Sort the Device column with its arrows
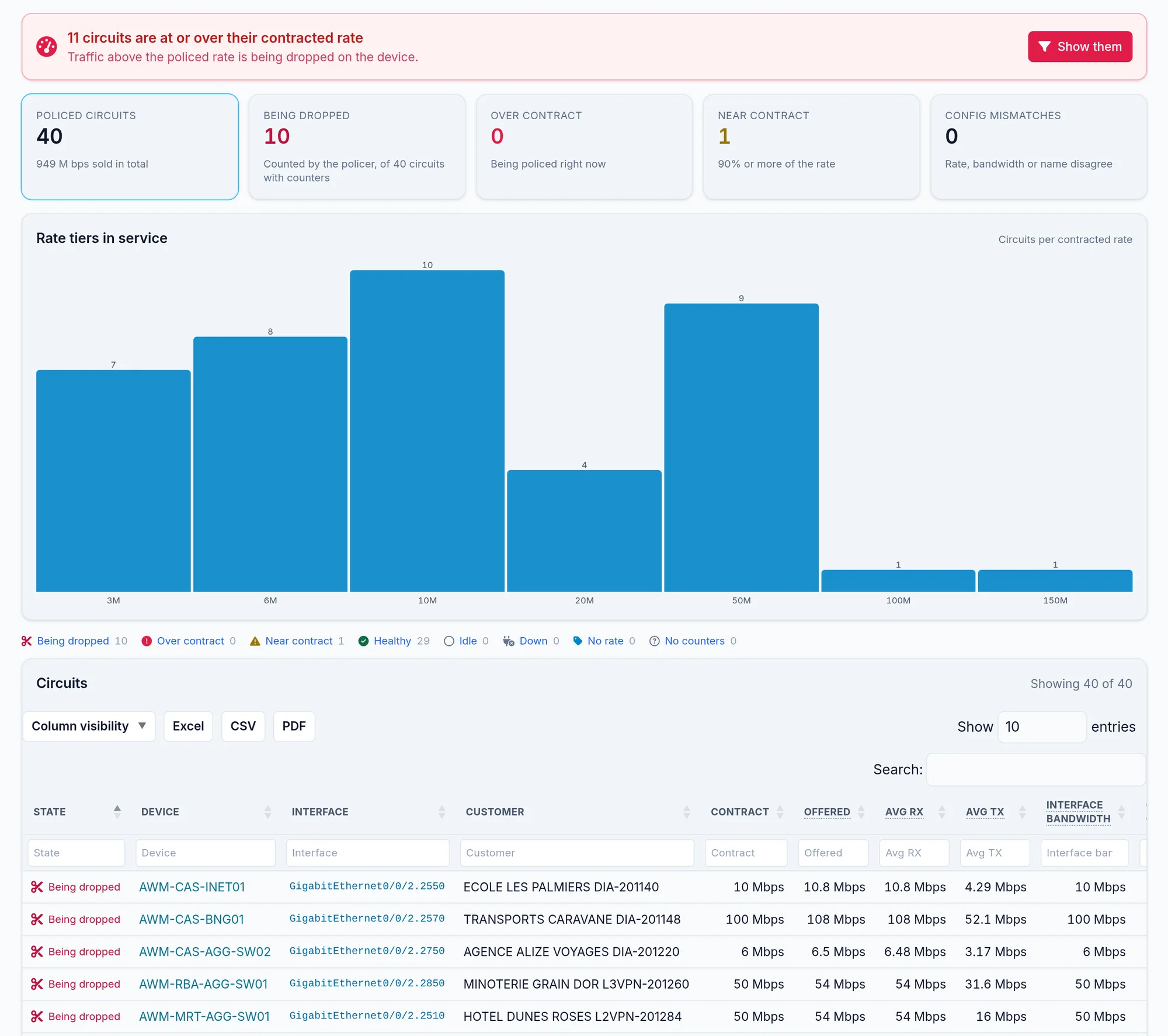This screenshot has width=1168, height=1036. pos(268,812)
